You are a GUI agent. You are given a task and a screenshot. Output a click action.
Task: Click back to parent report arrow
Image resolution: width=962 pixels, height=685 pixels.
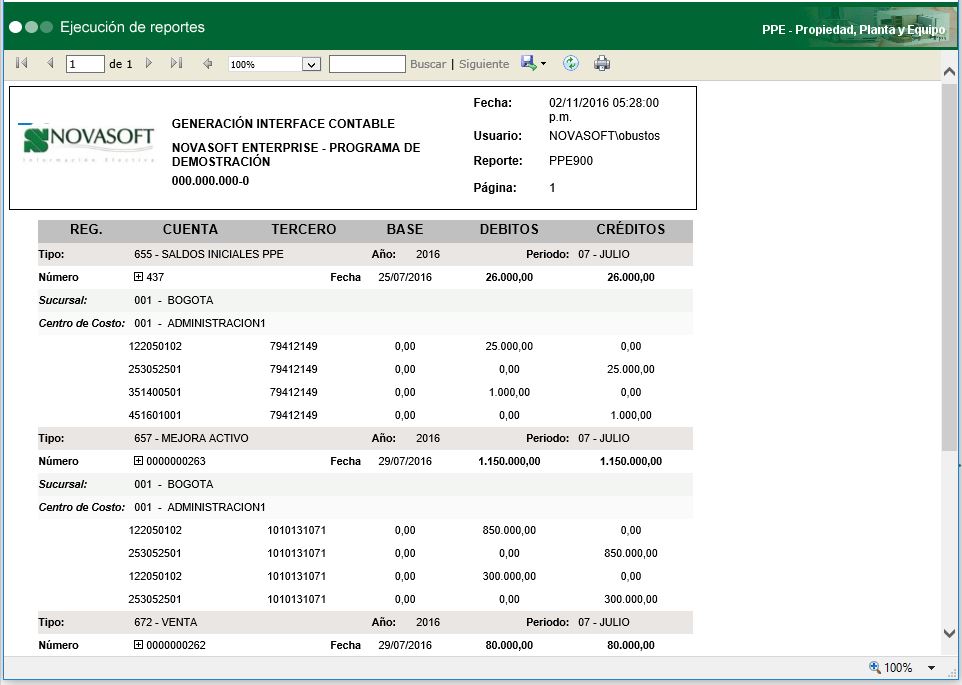coord(208,64)
